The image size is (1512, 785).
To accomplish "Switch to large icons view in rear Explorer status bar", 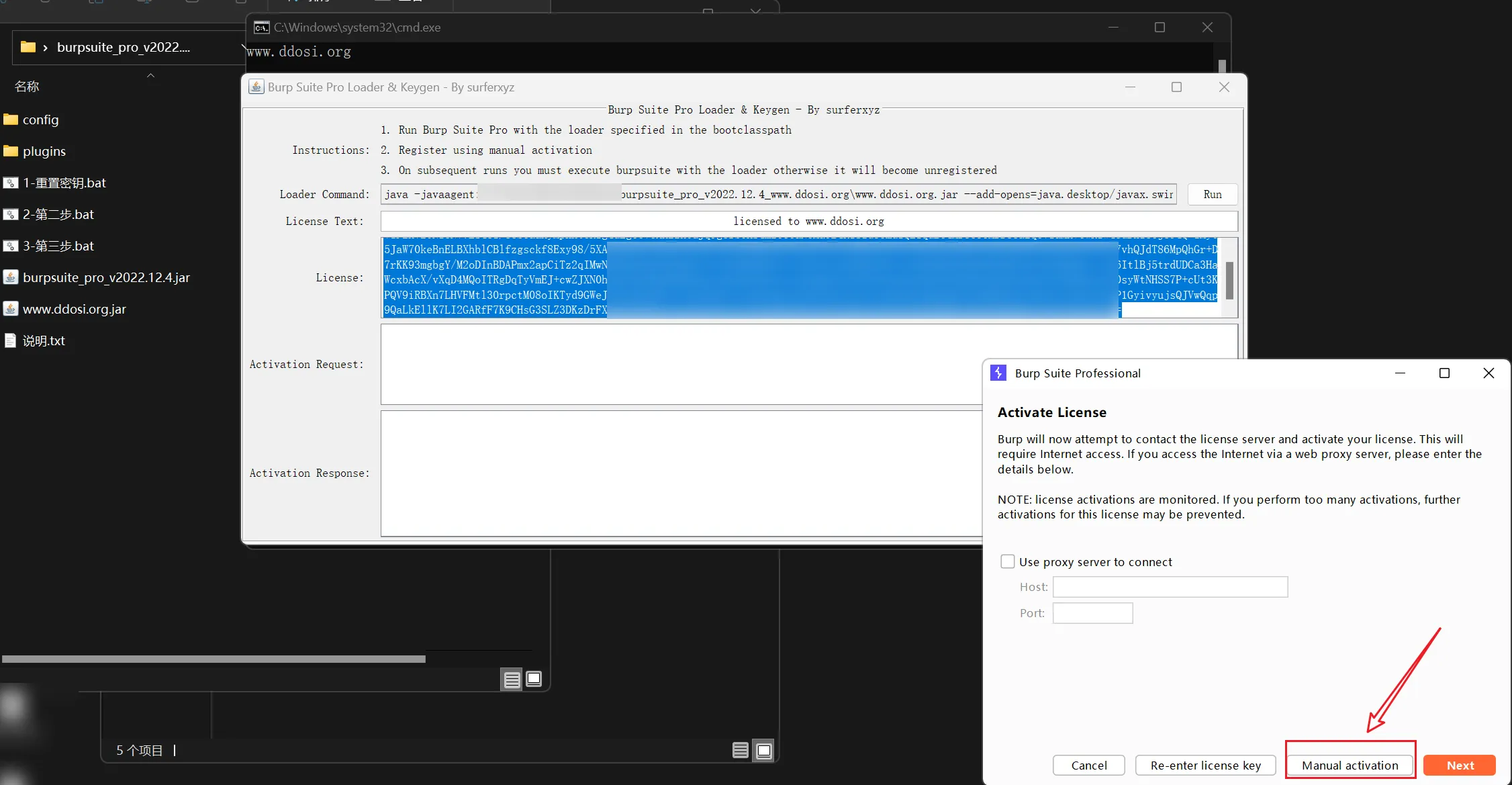I will [764, 750].
